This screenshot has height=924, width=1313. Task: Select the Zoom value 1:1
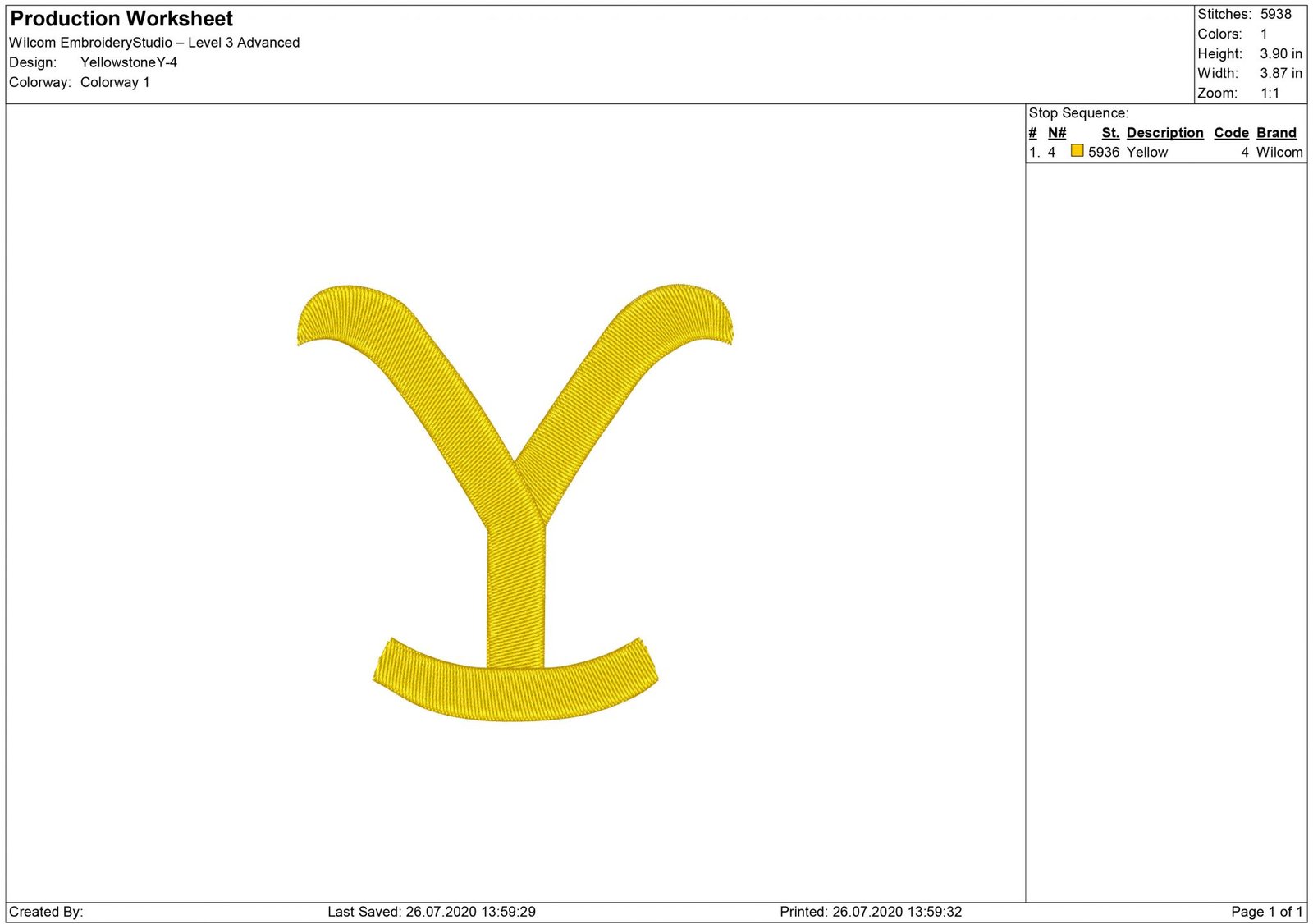[x=1270, y=94]
